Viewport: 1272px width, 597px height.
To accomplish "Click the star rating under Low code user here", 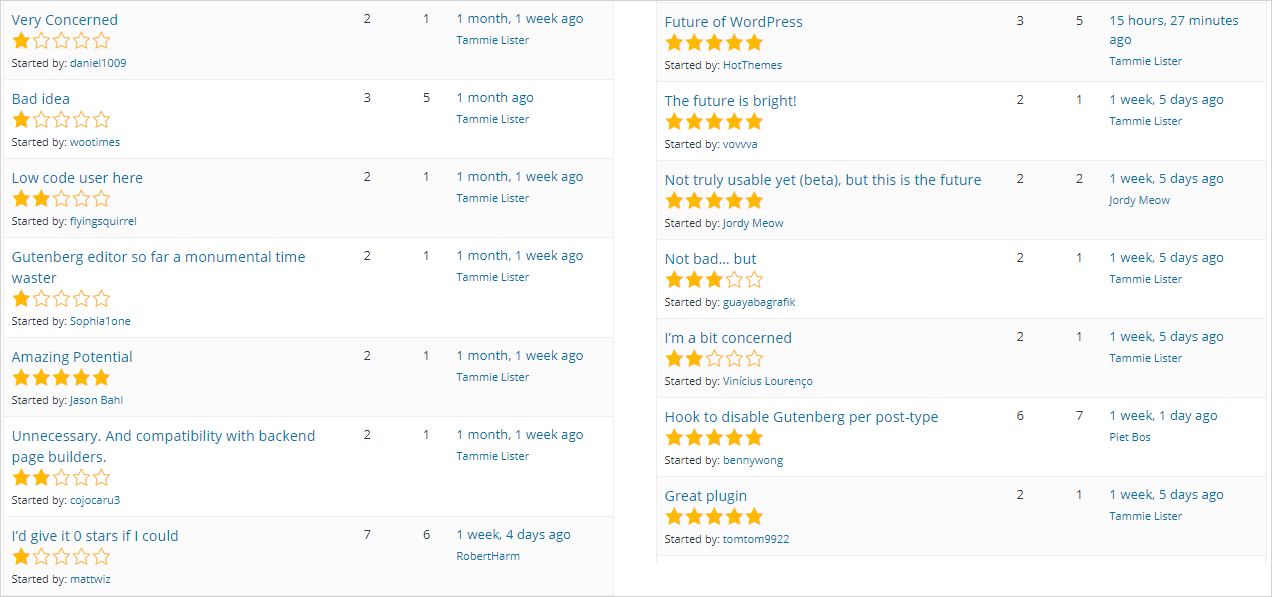I will (x=61, y=199).
